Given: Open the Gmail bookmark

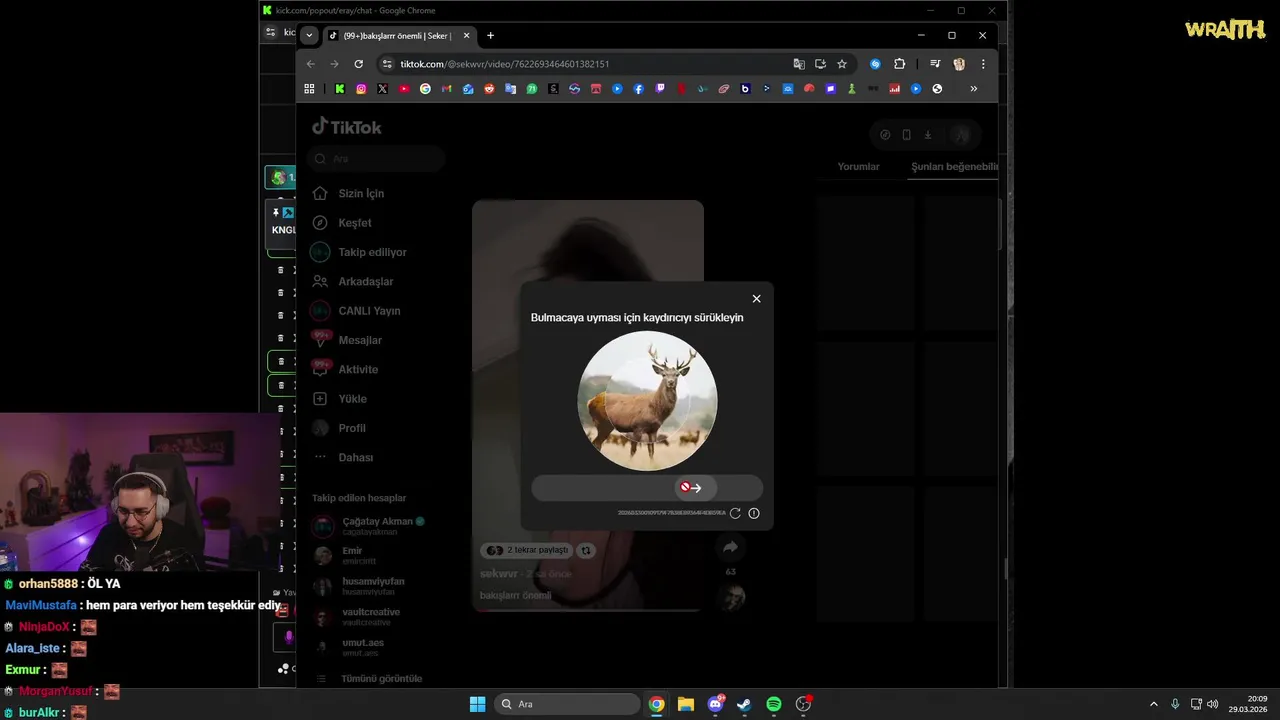Looking at the screenshot, I should (x=446, y=89).
